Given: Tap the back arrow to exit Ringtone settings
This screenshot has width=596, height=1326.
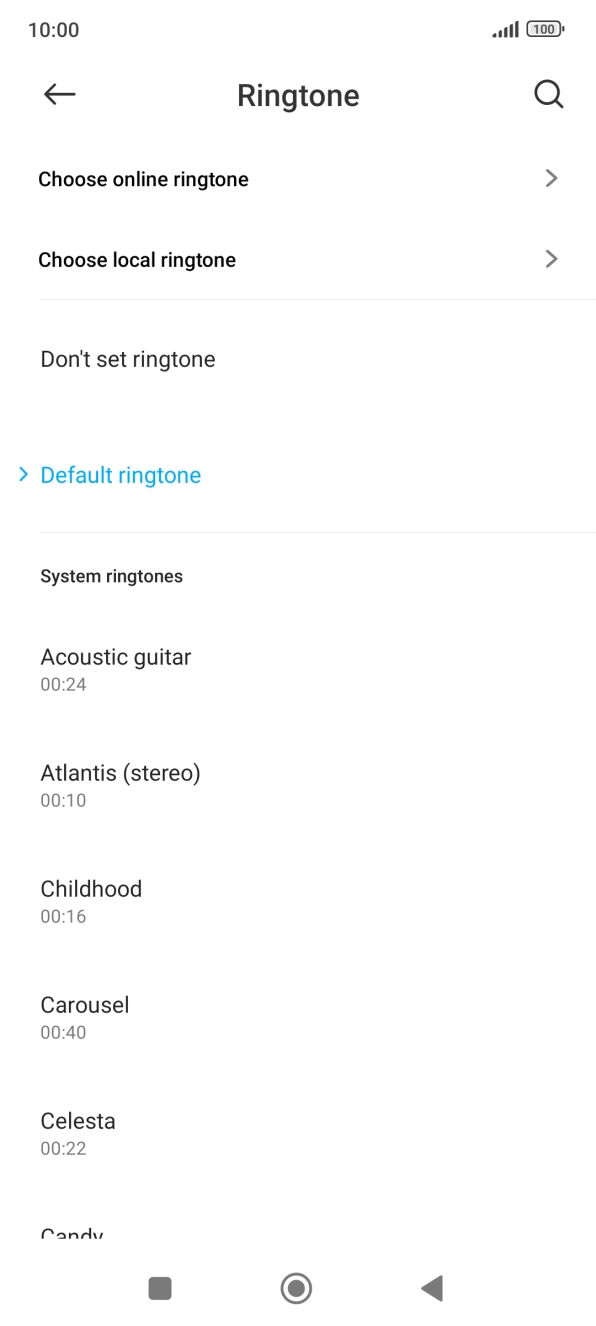Looking at the screenshot, I should [59, 94].
